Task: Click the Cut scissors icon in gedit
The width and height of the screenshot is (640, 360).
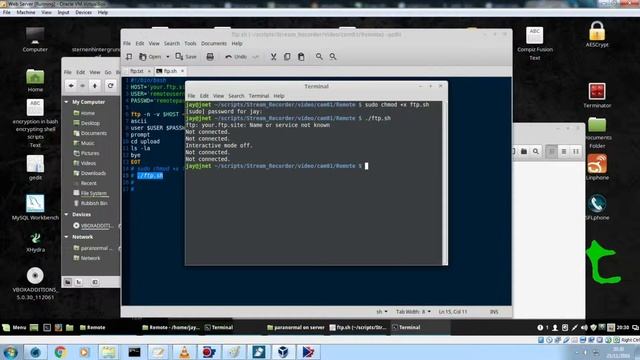Action: point(273,57)
